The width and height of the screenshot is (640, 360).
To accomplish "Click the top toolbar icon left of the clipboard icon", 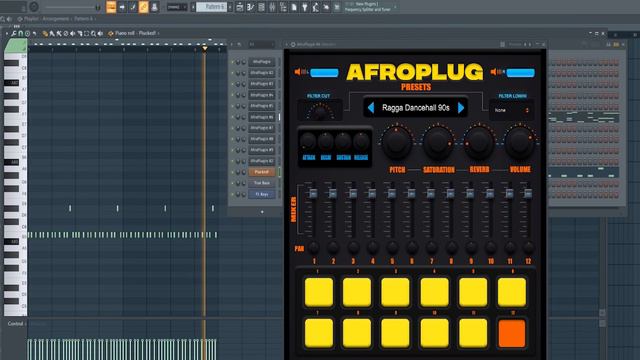I will click(283, 7).
